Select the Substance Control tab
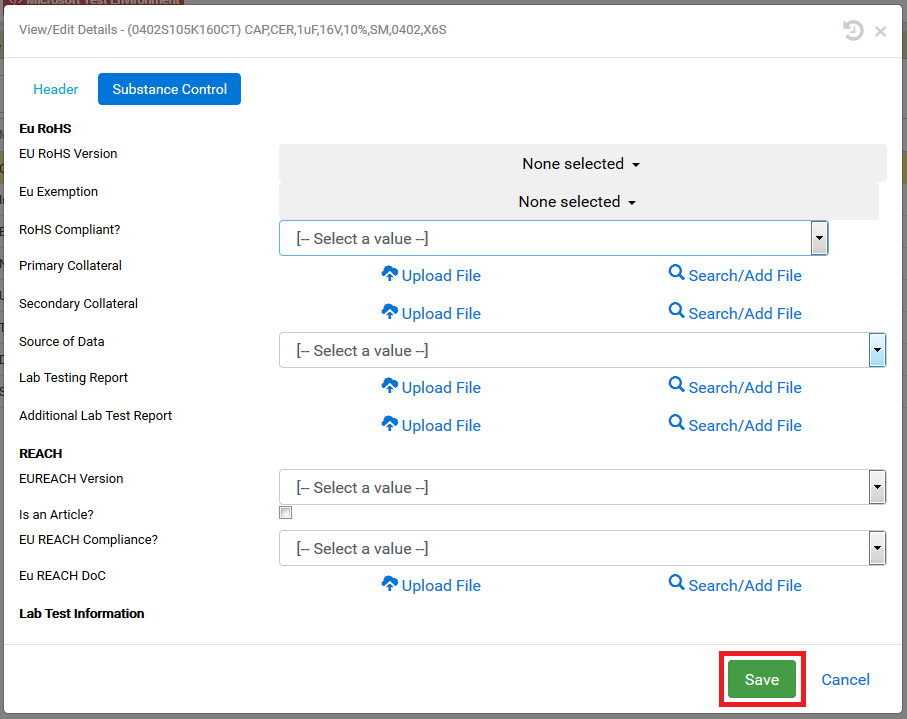 169,89
